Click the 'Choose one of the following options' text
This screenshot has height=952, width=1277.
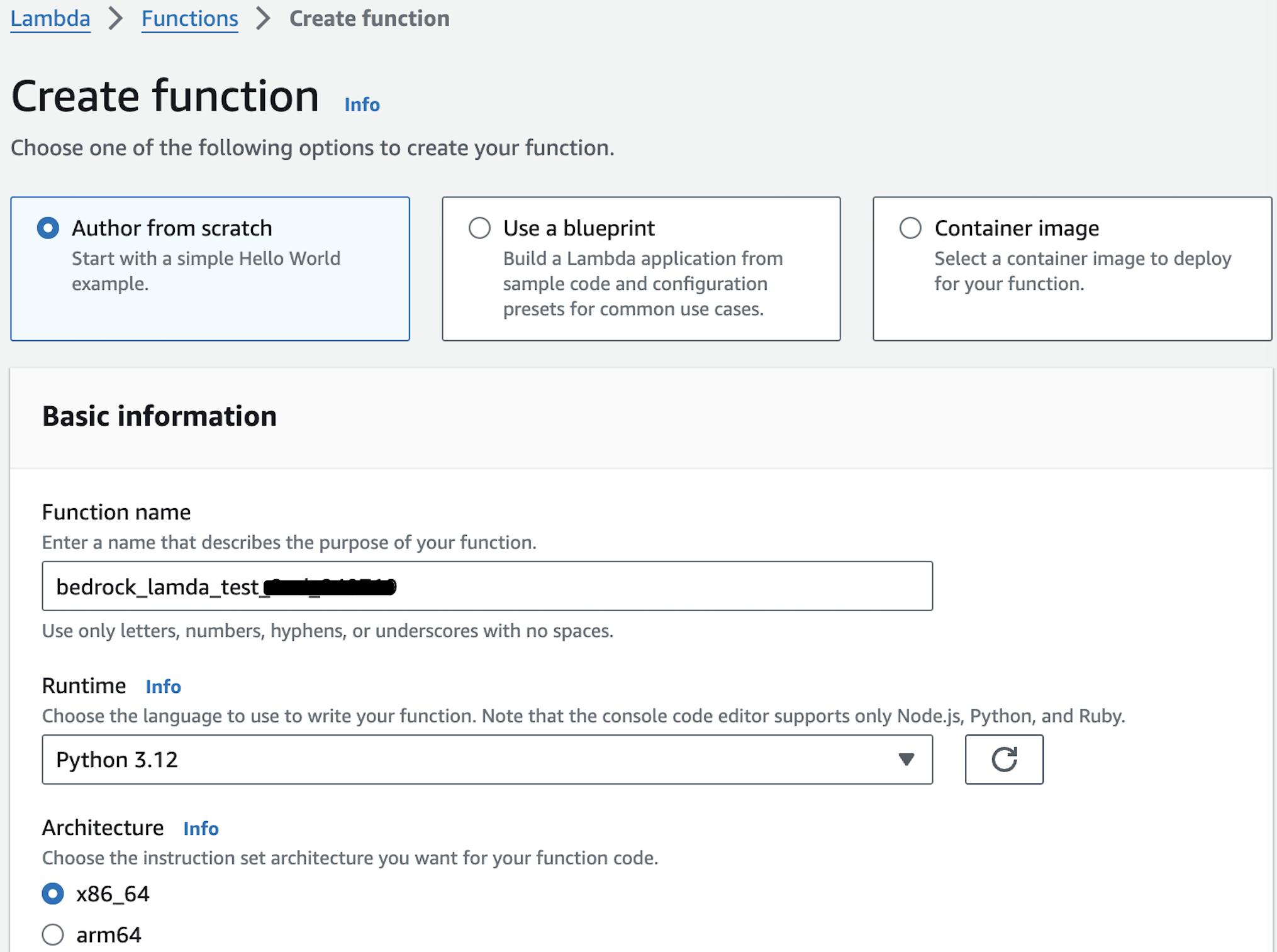(x=313, y=148)
